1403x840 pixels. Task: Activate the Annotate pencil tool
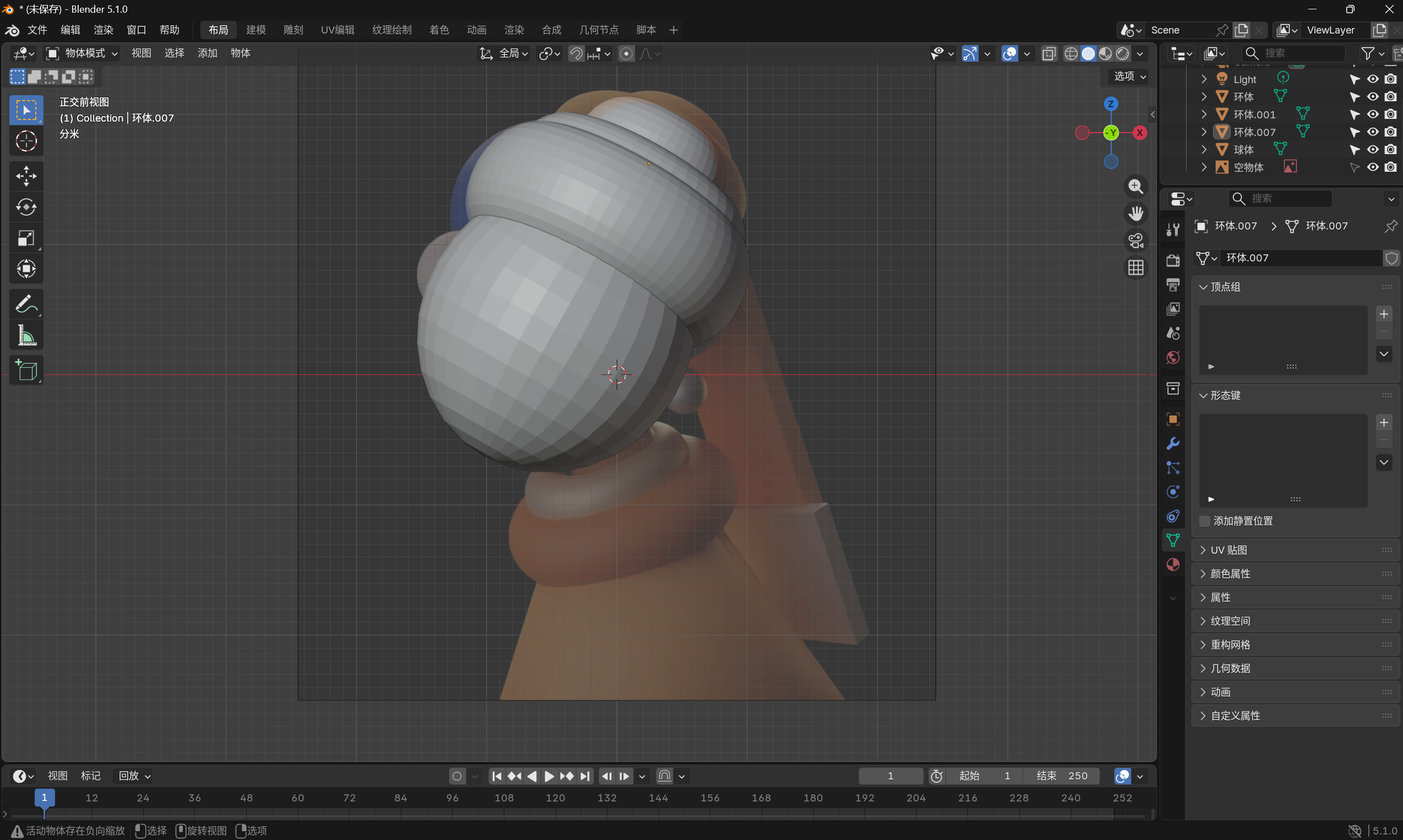pyautogui.click(x=26, y=304)
